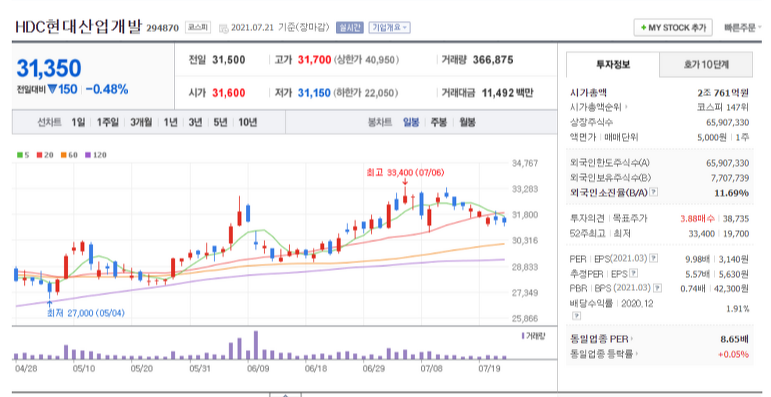Click the help icon beside PER EPS(2021.03)
The image size is (771, 397).
click(x=653, y=258)
